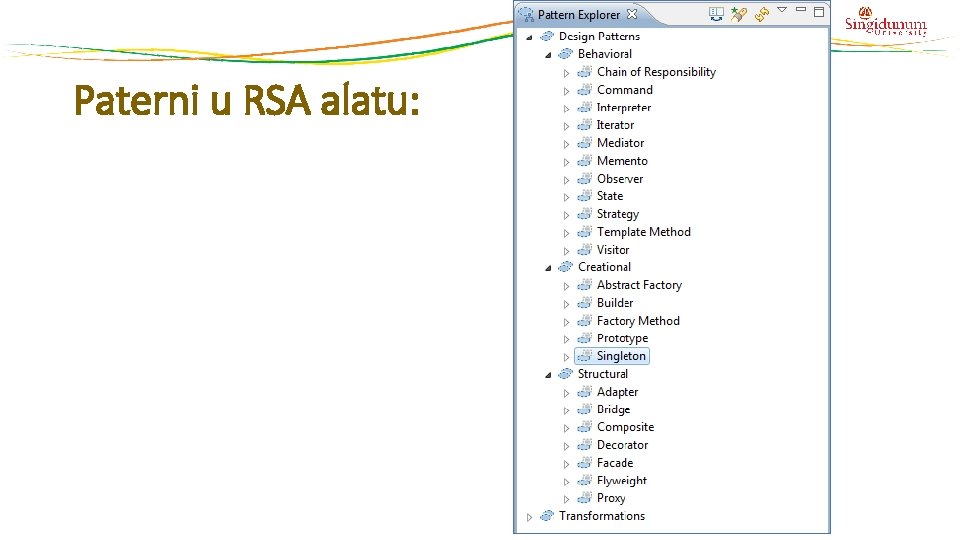Expand Chain of Responsibility pattern
Image resolution: width=960 pixels, height=540 pixels.
click(x=566, y=73)
